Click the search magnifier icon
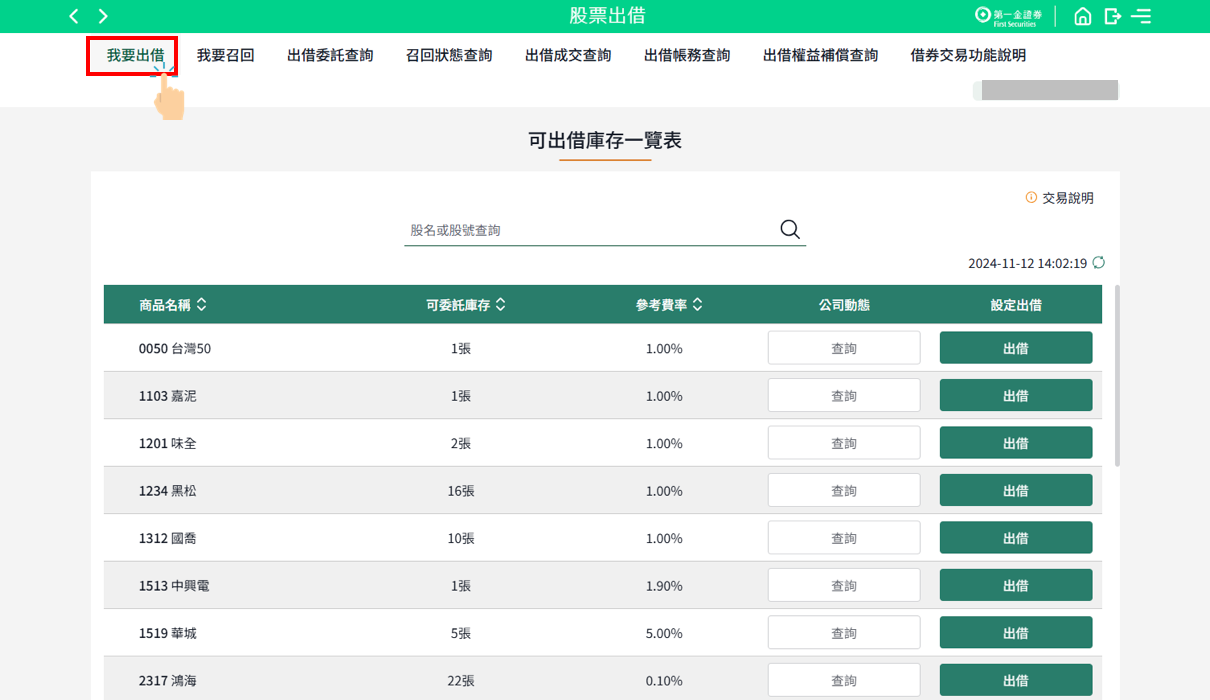Screen dimensions: 1210x700 pos(790,230)
